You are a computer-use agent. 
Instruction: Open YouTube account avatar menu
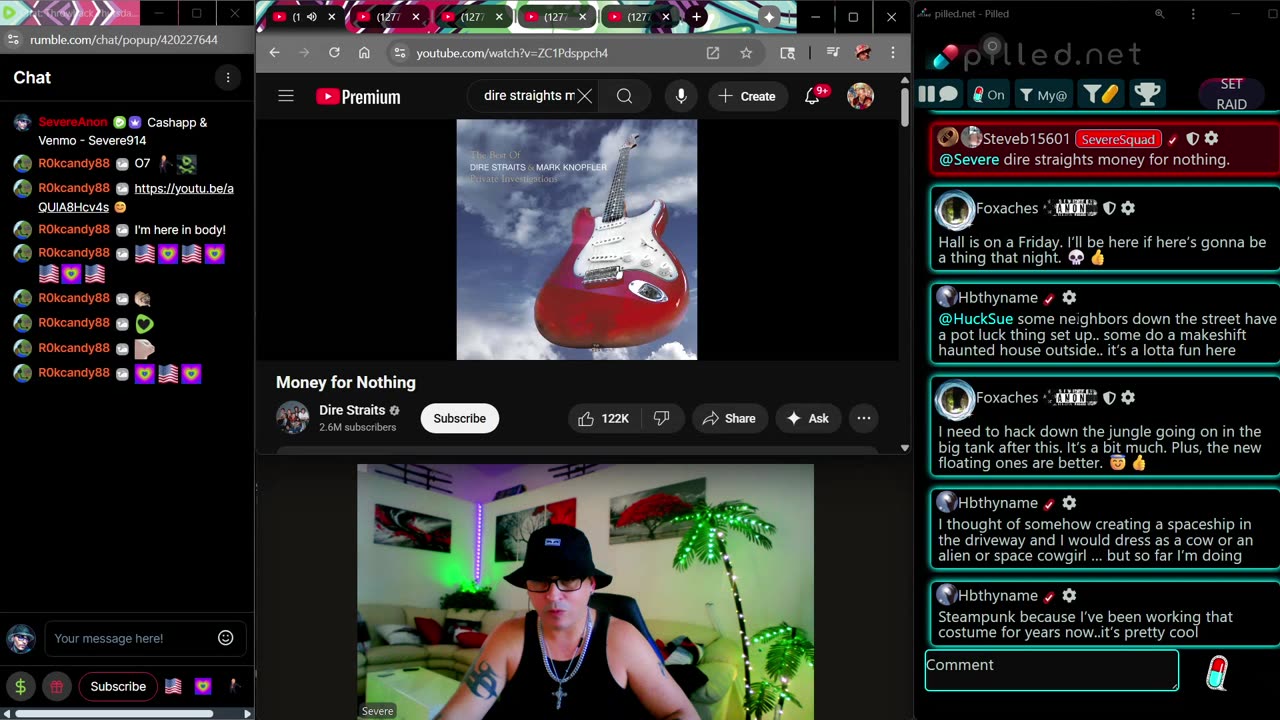[860, 96]
